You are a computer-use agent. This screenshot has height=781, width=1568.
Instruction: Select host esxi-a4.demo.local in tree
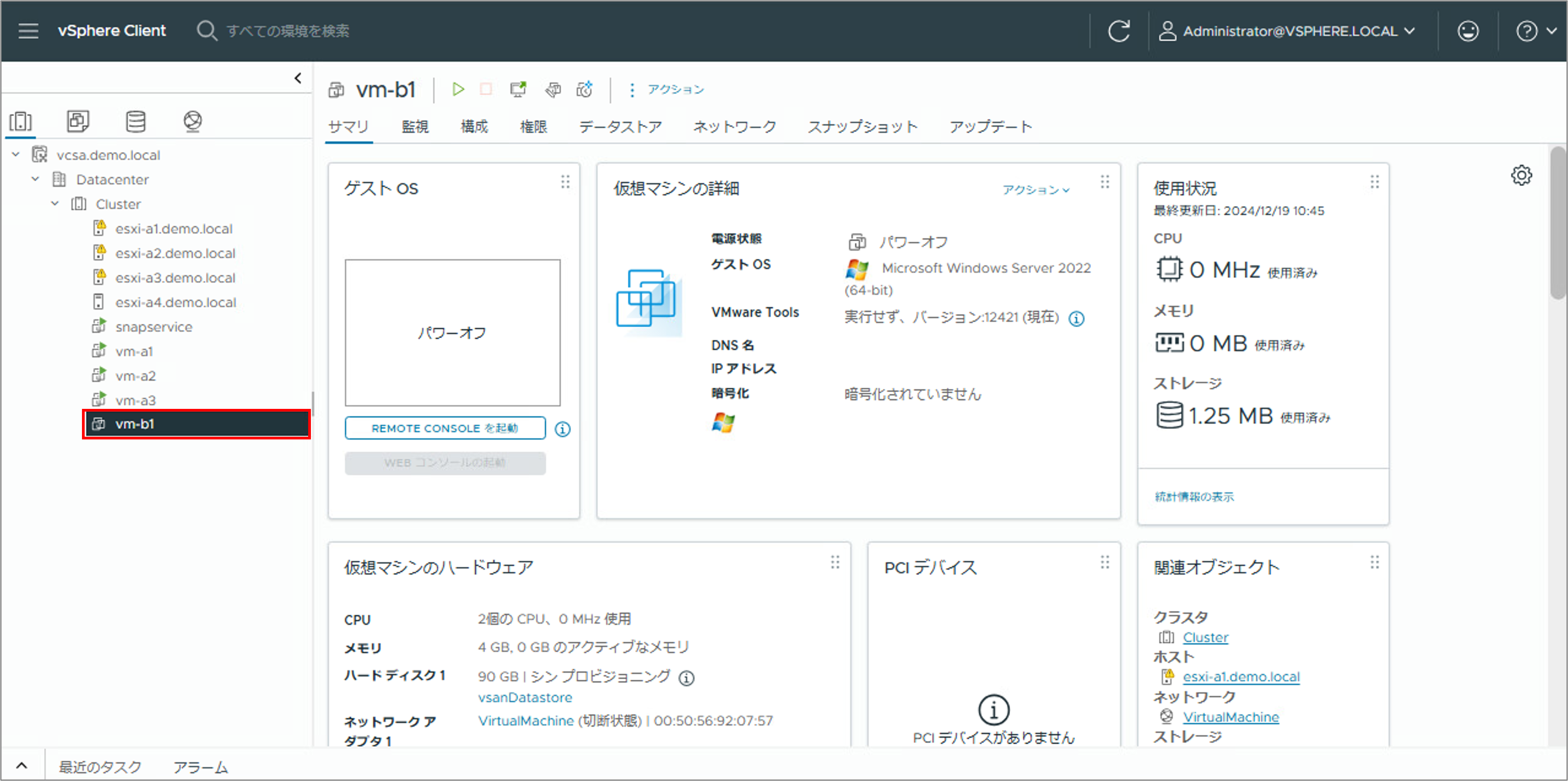click(x=175, y=302)
